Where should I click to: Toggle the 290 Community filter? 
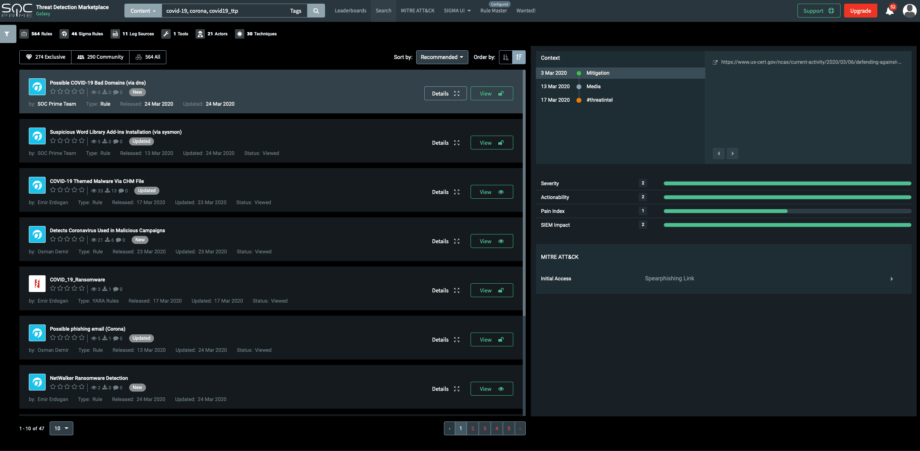click(x=100, y=57)
